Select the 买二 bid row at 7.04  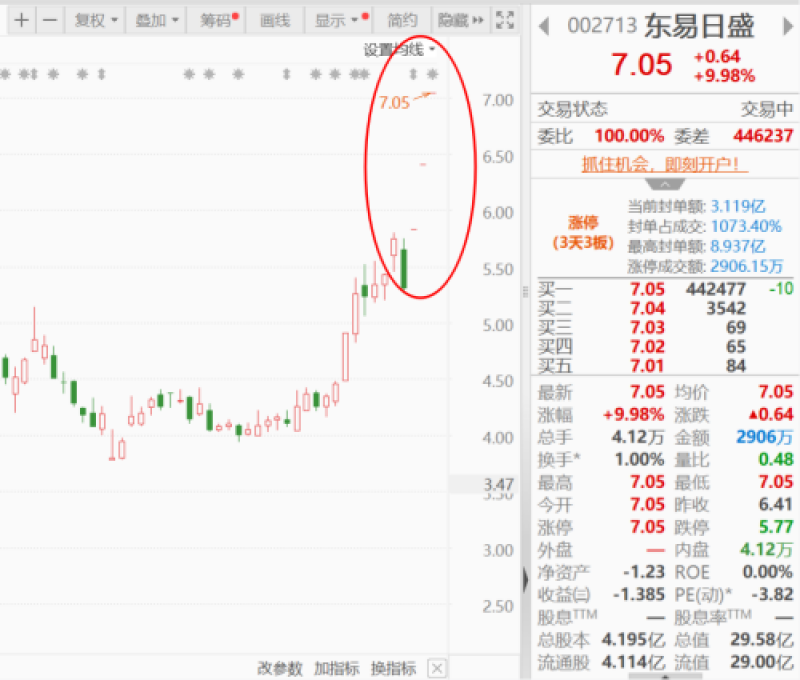tap(665, 308)
